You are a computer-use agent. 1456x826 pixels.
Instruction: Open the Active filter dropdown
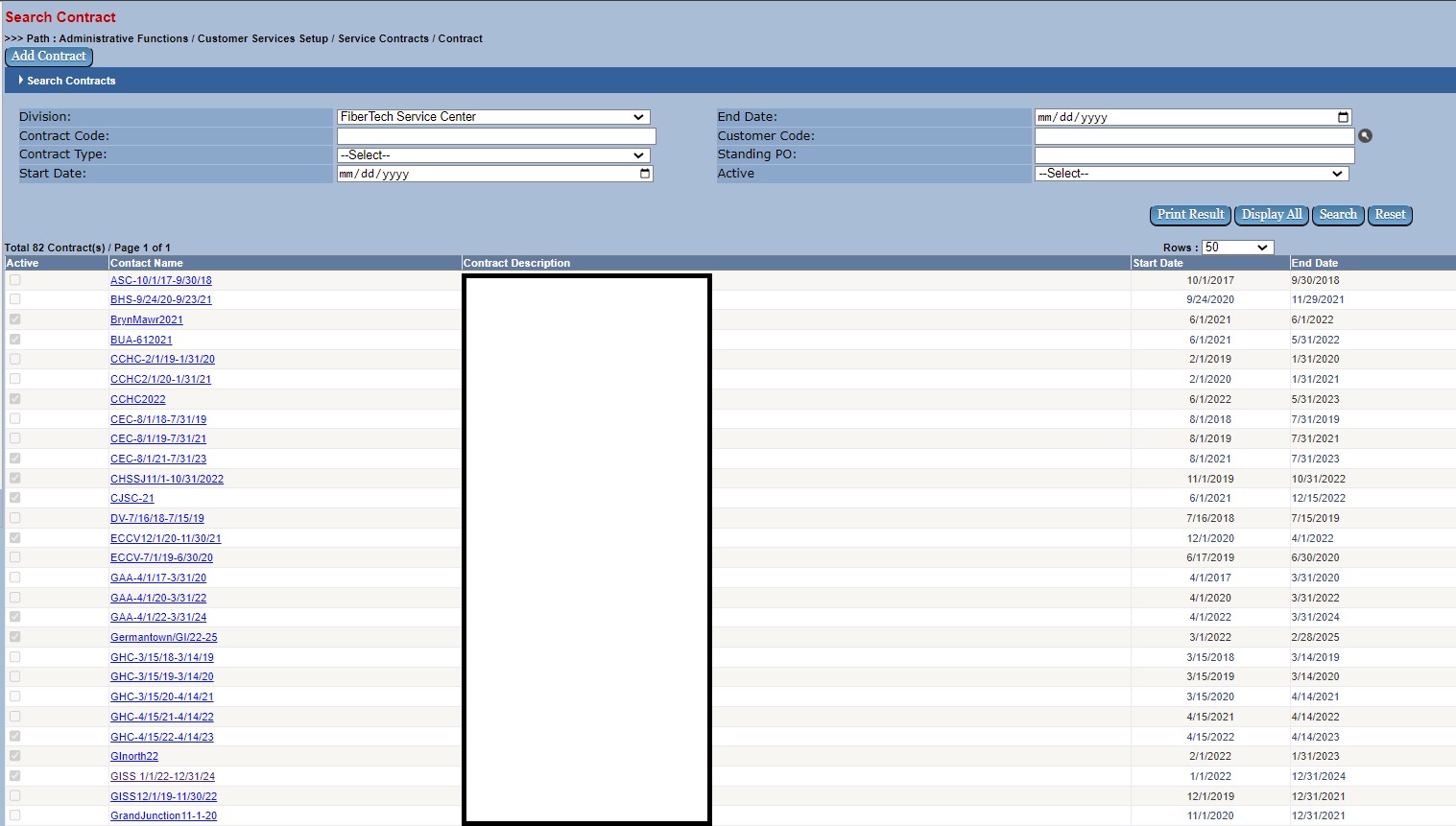coord(1190,174)
